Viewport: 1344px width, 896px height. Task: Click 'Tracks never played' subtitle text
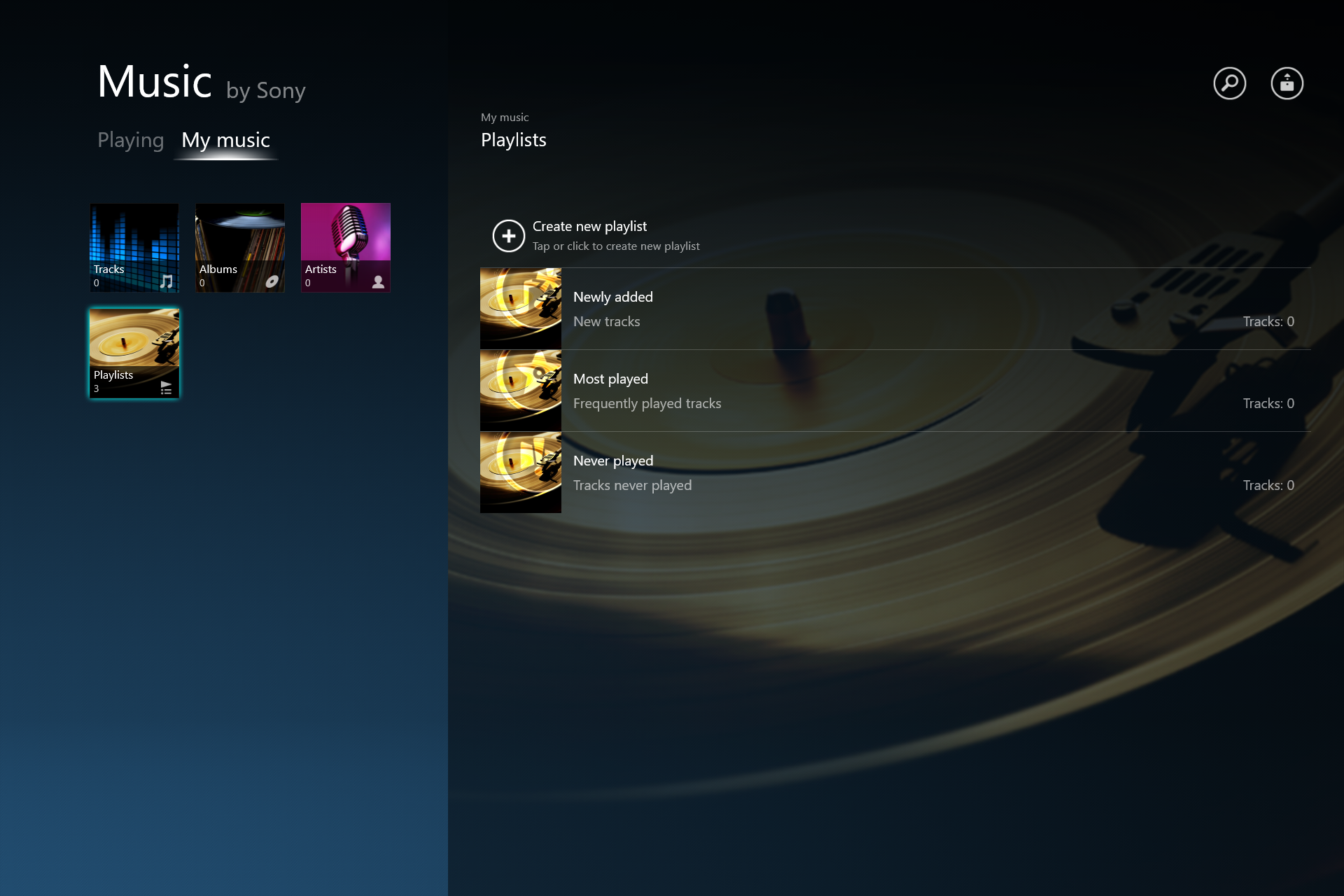632,485
